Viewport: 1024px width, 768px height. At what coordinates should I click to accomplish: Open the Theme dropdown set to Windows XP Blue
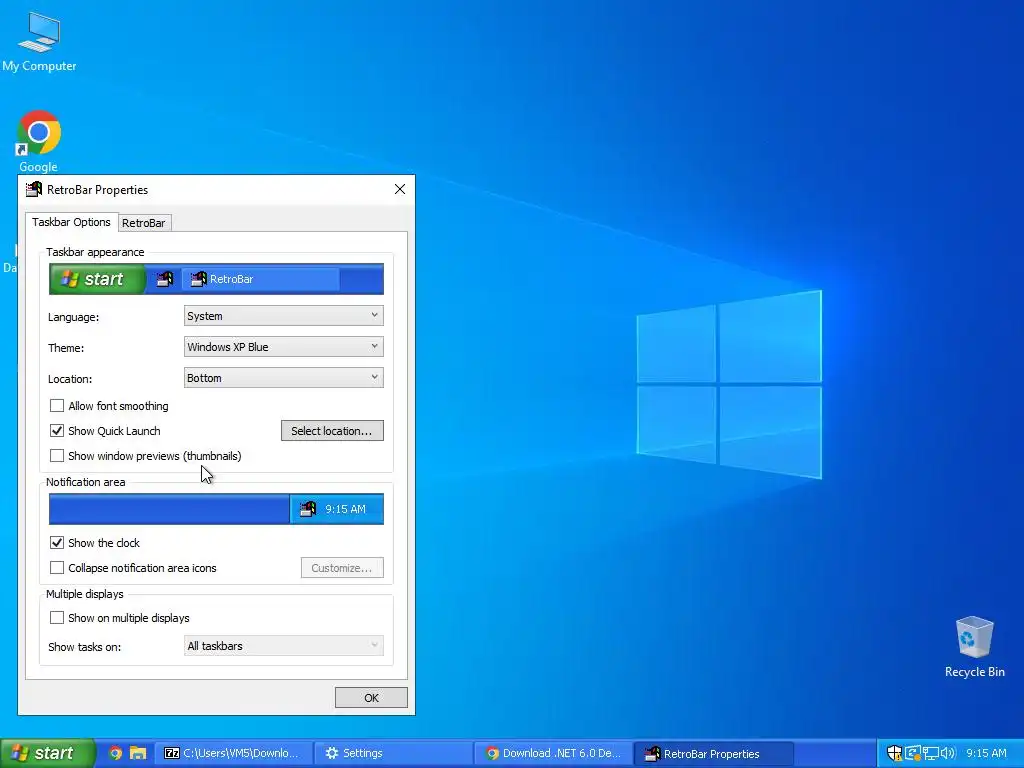click(283, 347)
